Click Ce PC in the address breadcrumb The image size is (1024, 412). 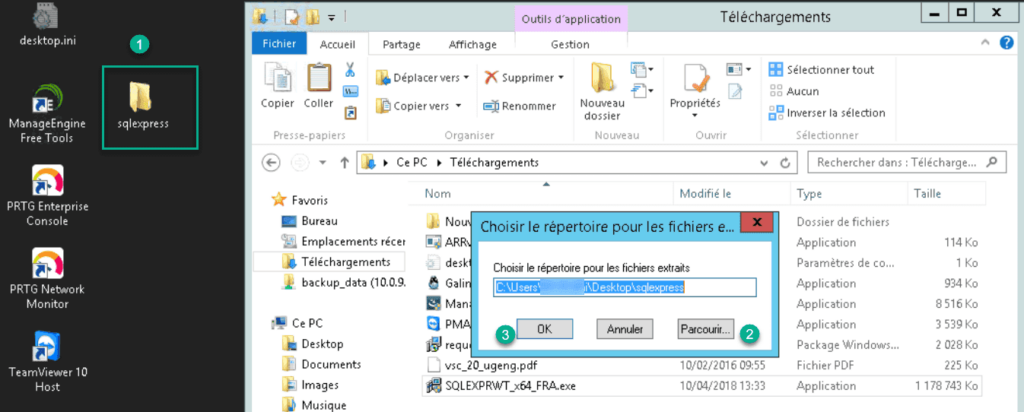click(x=411, y=163)
